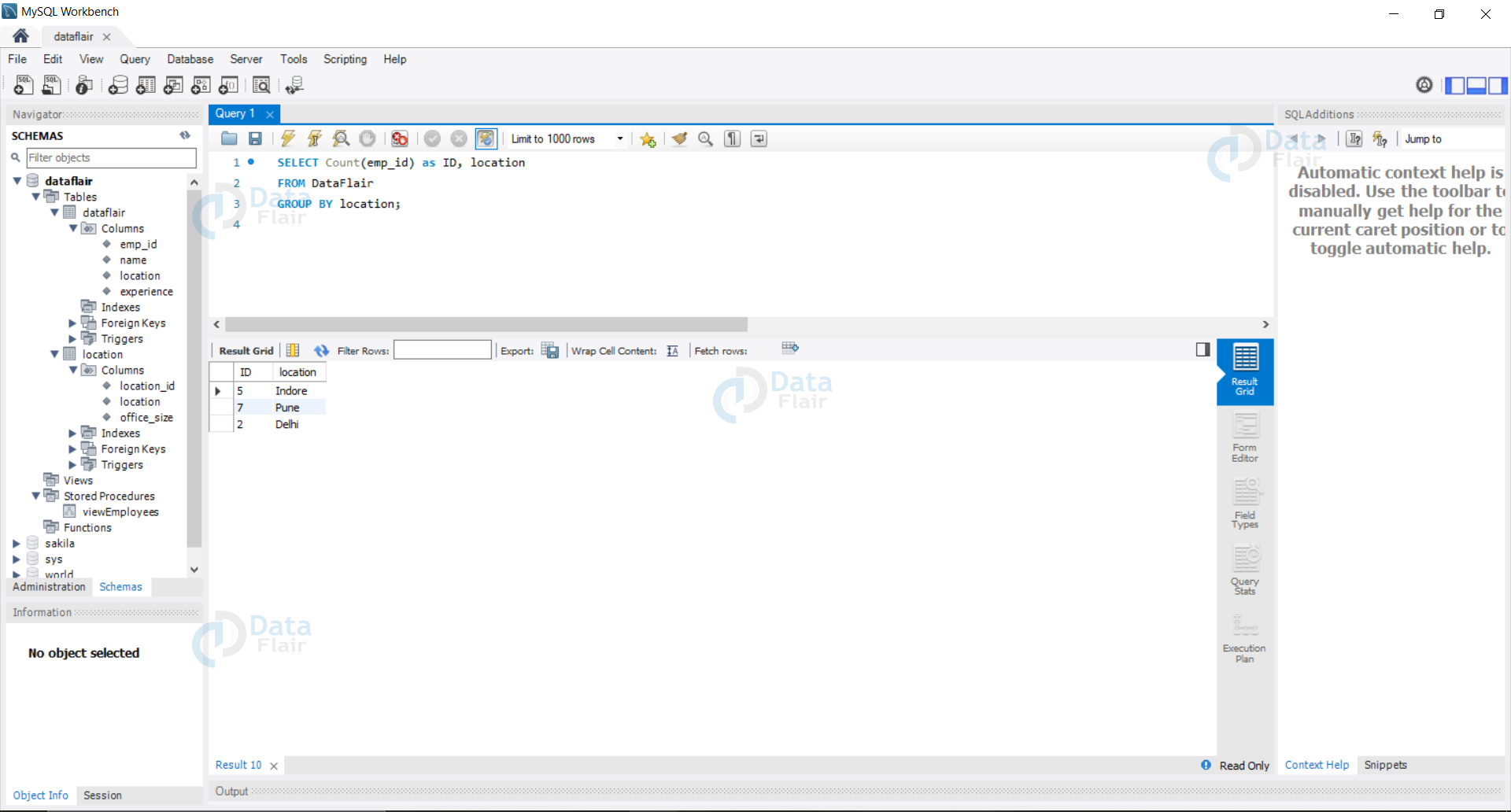Collapse the dataflair schema node
This screenshot has width=1511, height=812.
coord(17,181)
